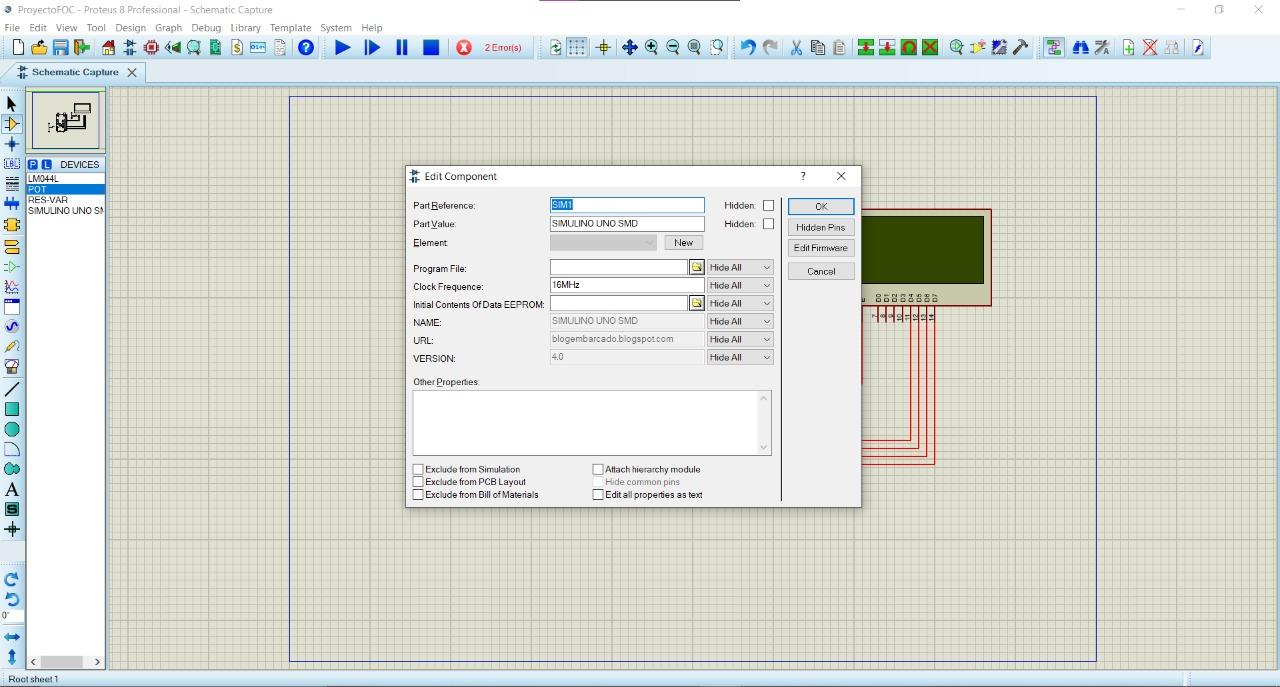Open the PCB Layout chip icon
Viewport: 1280px width, 687px height.
pyautogui.click(x=151, y=47)
